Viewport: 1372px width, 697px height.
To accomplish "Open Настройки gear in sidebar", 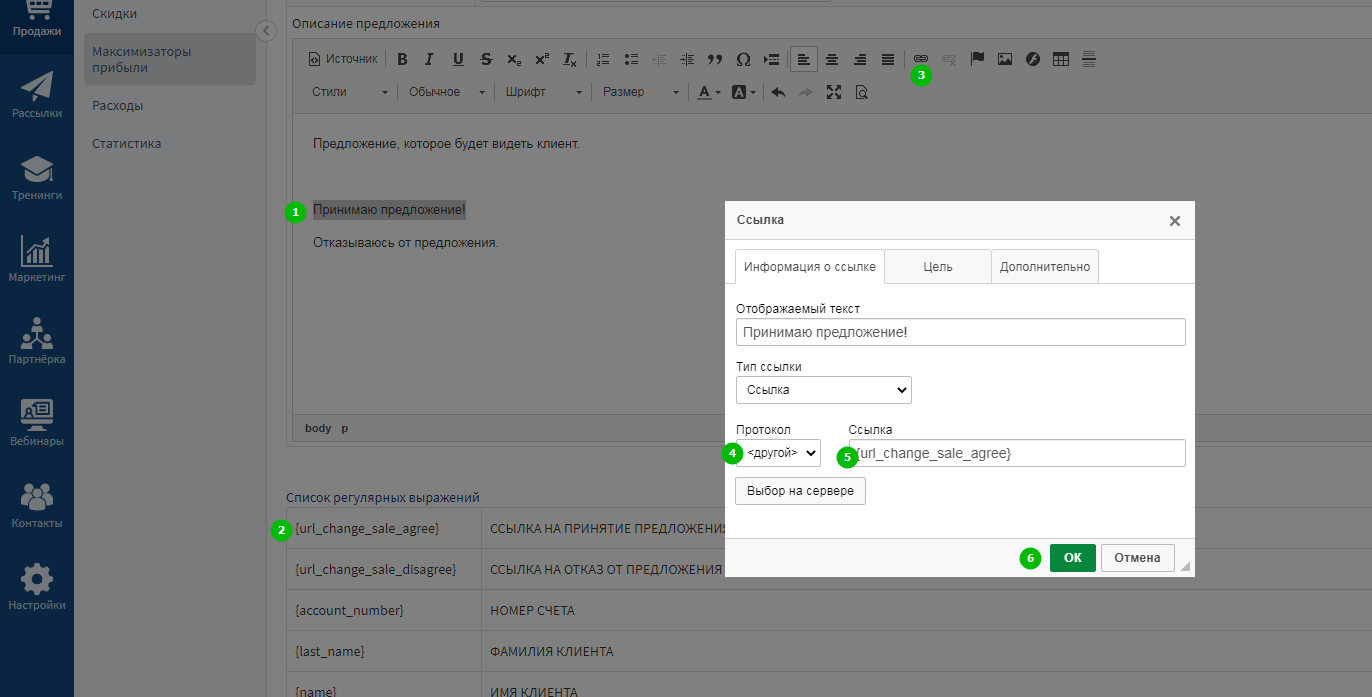I will [37, 587].
